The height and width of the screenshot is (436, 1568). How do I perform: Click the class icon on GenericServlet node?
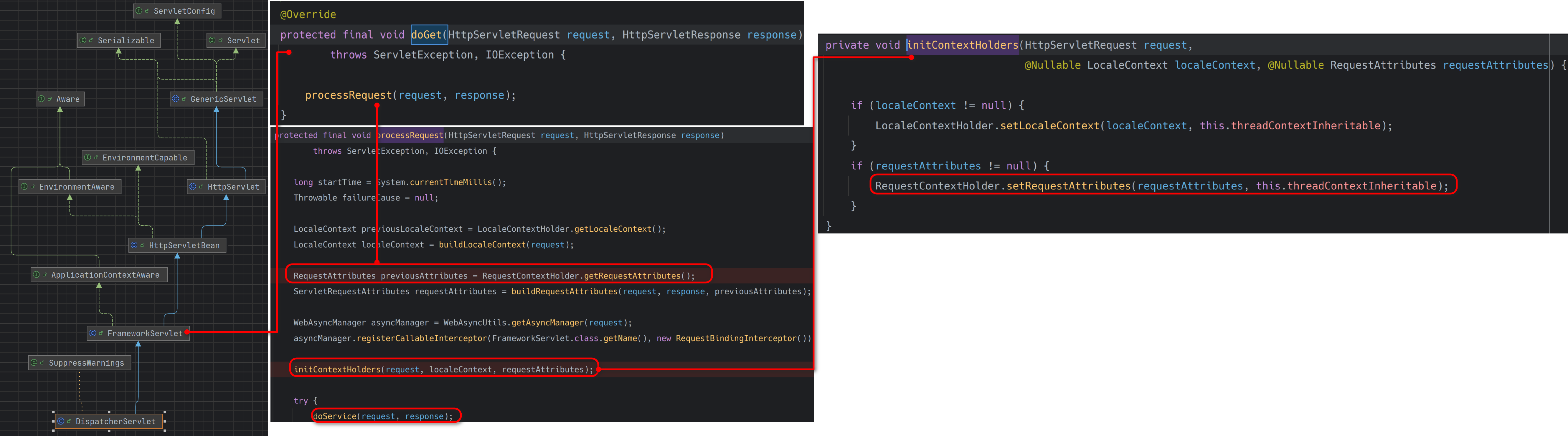(176, 99)
